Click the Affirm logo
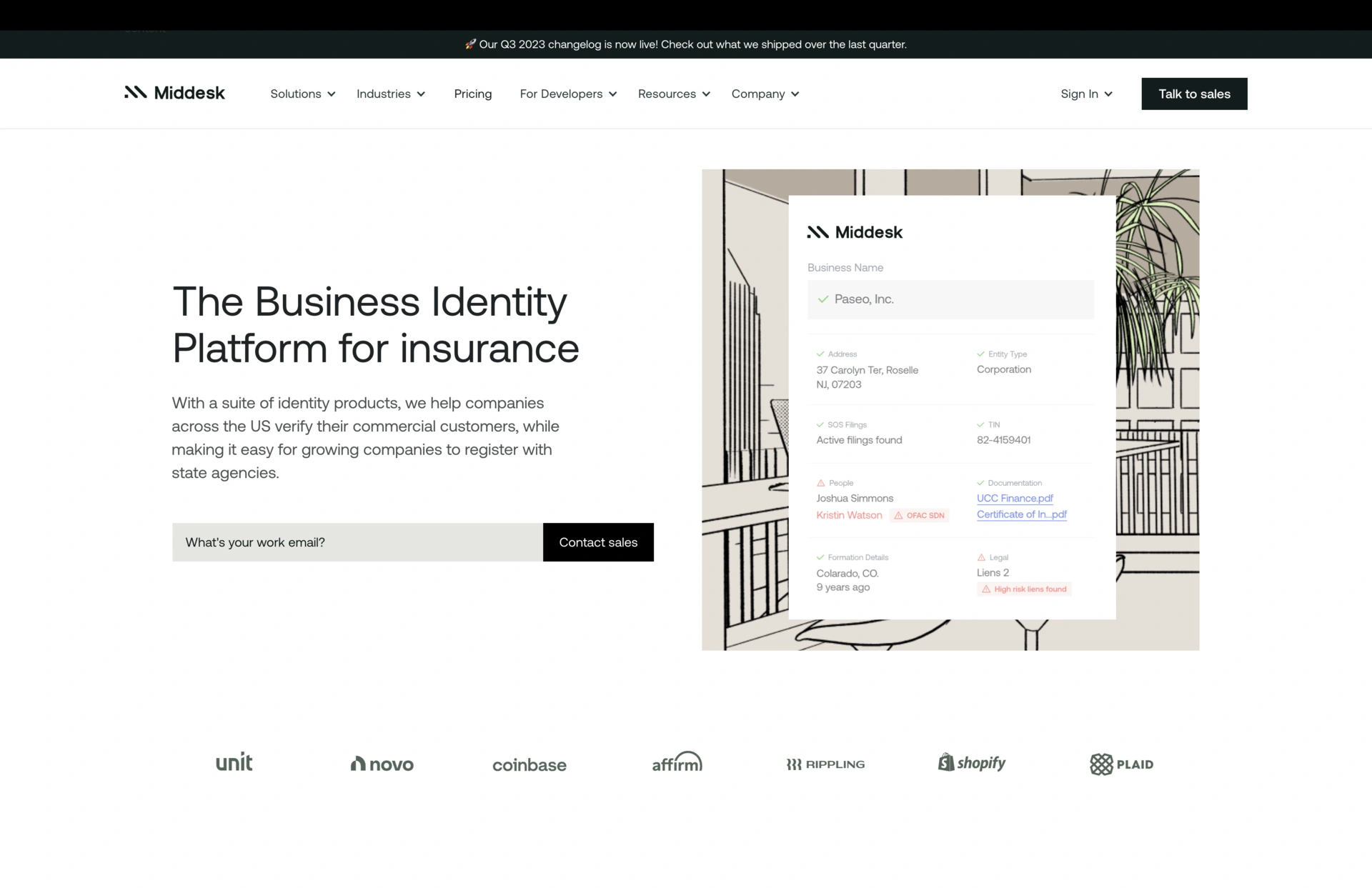This screenshot has height=888, width=1372. [x=677, y=762]
